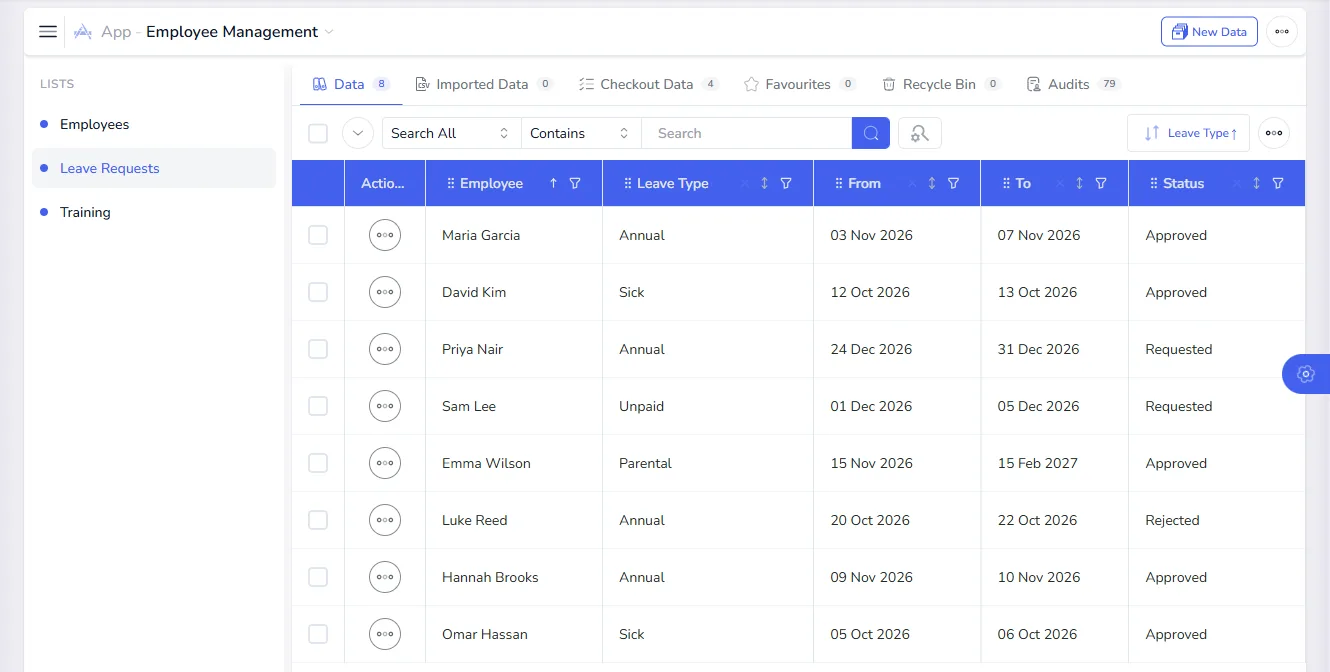Open the Leave Requests list
The height and width of the screenshot is (672, 1330).
pos(154,168)
